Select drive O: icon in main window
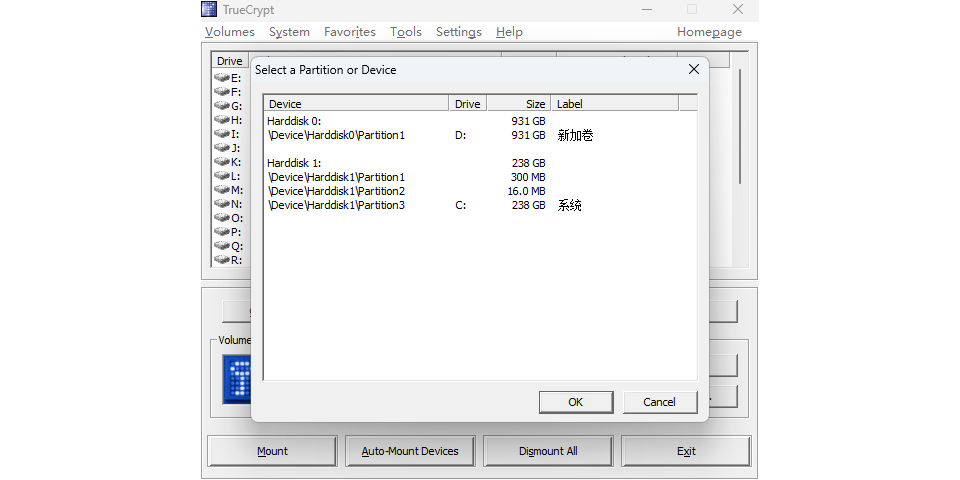This screenshot has height=480, width=960. 221,218
